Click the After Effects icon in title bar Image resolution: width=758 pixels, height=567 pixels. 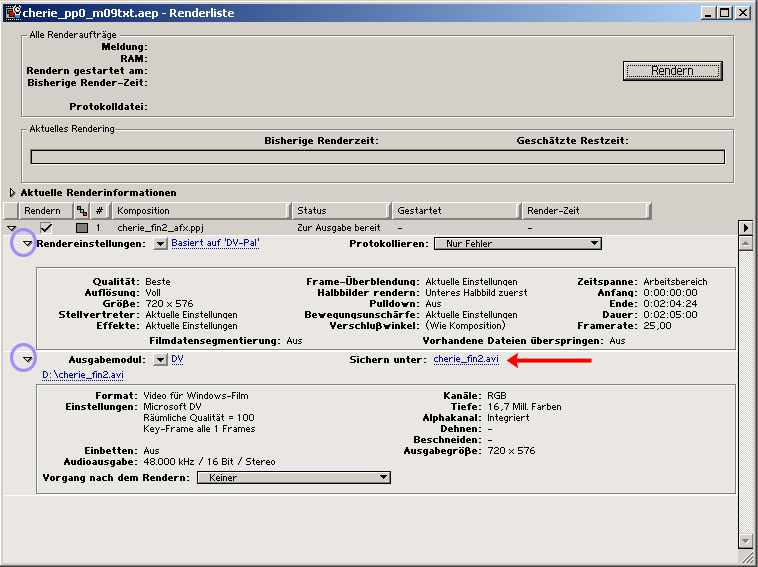click(x=13, y=13)
